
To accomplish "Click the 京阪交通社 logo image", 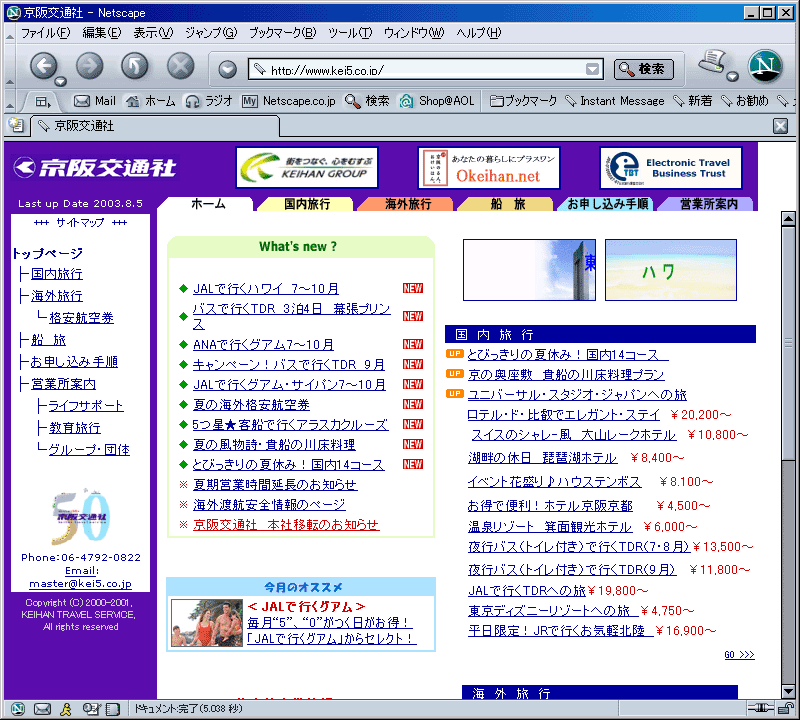I will pos(95,167).
